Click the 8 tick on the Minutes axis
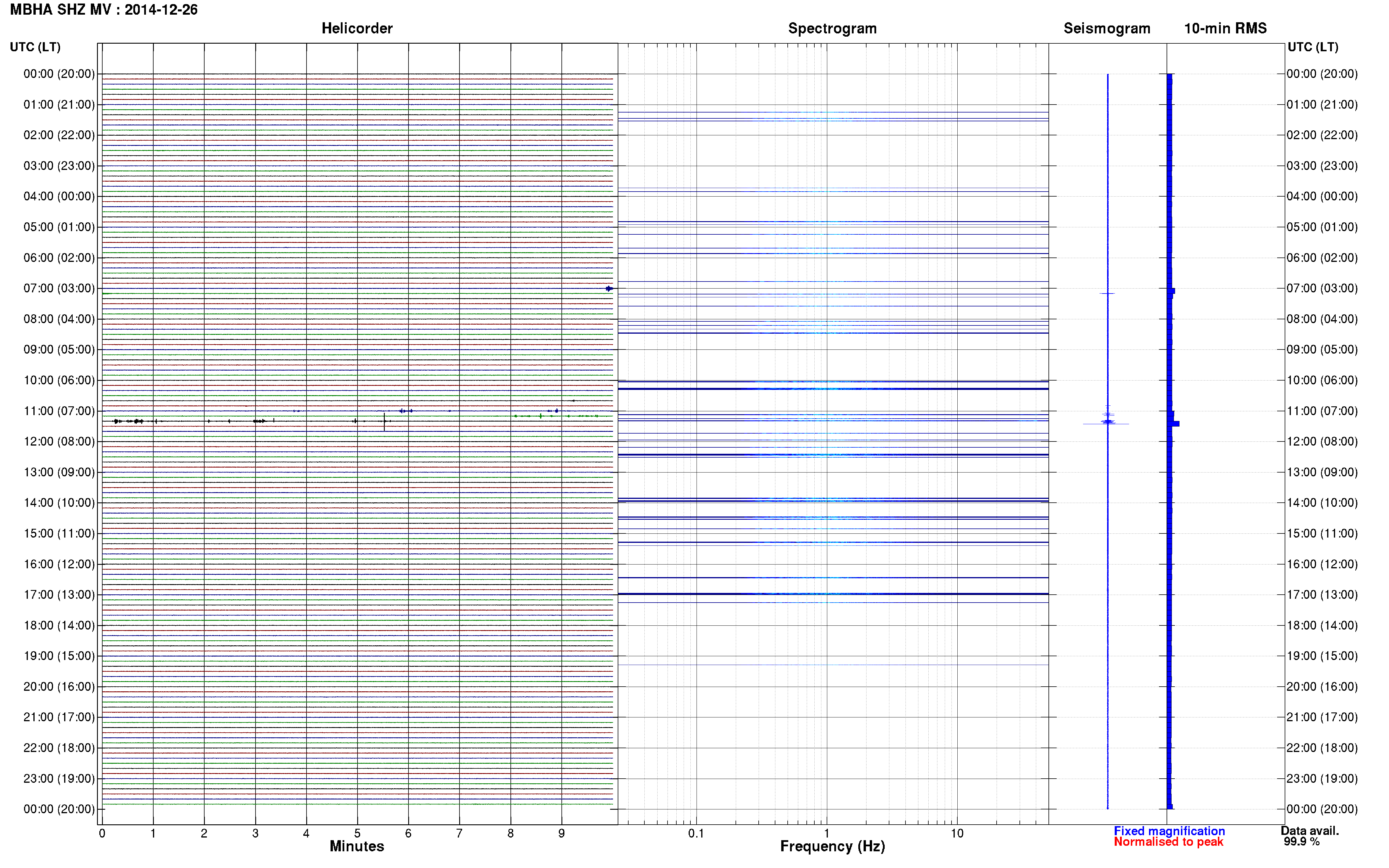This screenshot has width=1389, height=868. 510,833
